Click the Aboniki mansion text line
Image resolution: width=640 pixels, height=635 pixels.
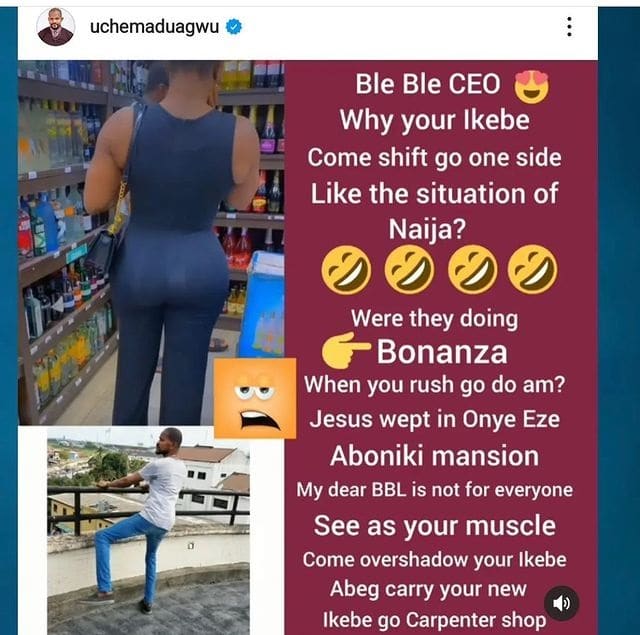[x=434, y=455]
